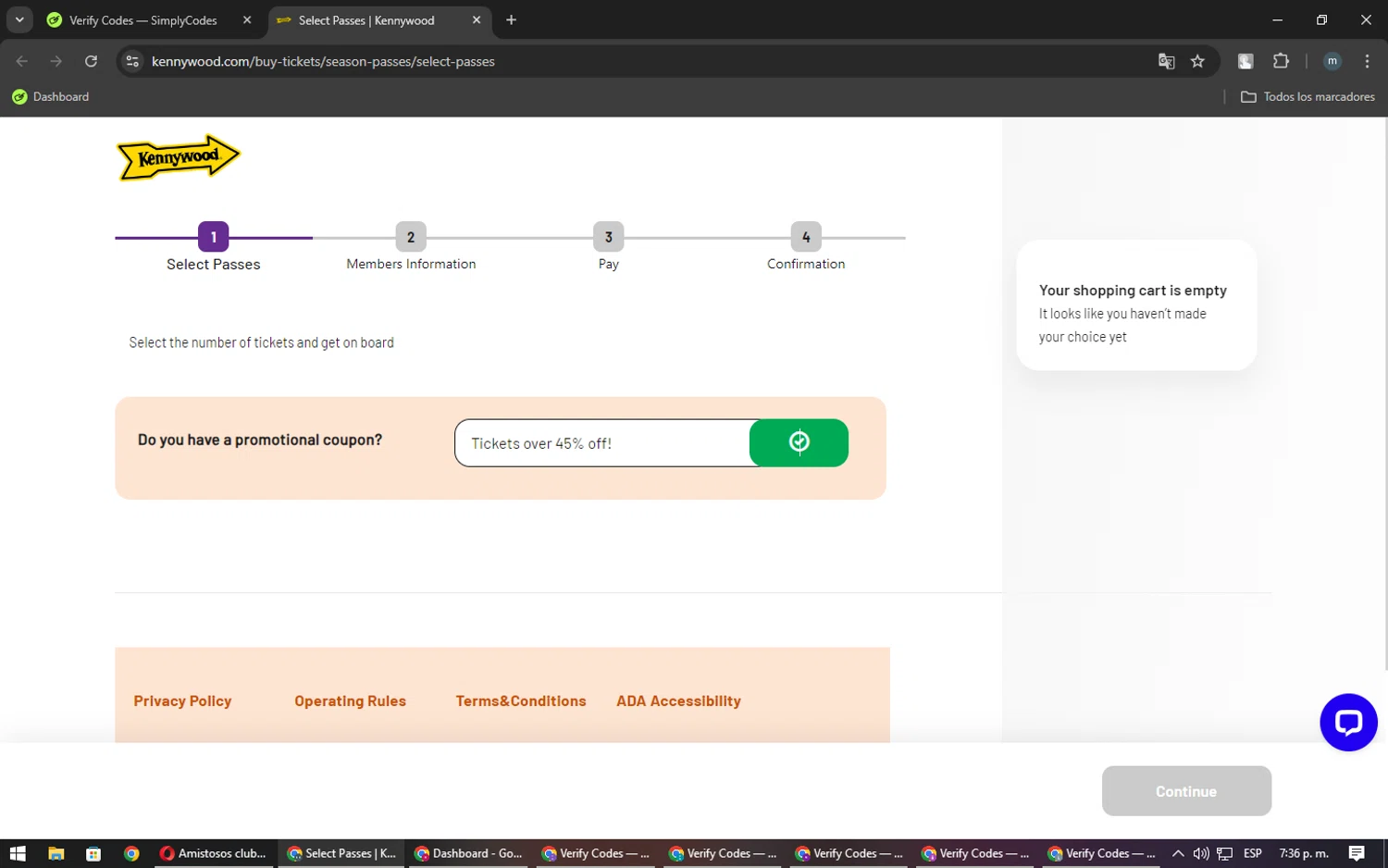Open Chrome three-dot menu
Screen dimensions: 1388x868
click(1367, 61)
